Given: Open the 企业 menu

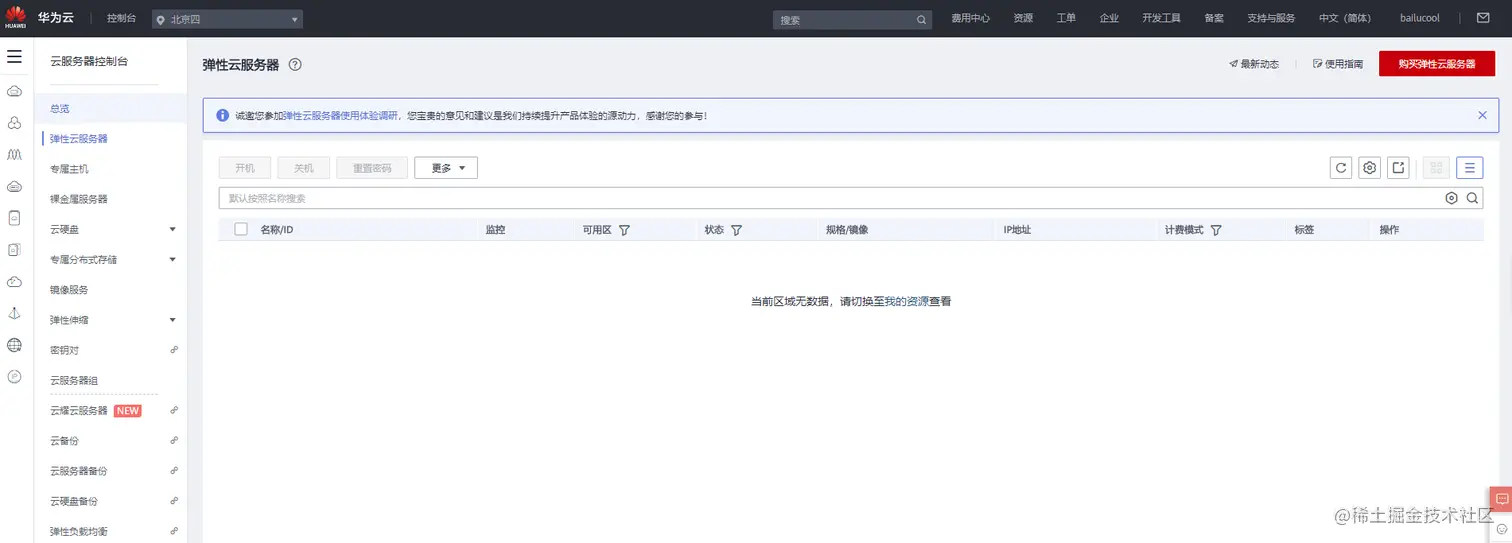Looking at the screenshot, I should click(1109, 19).
